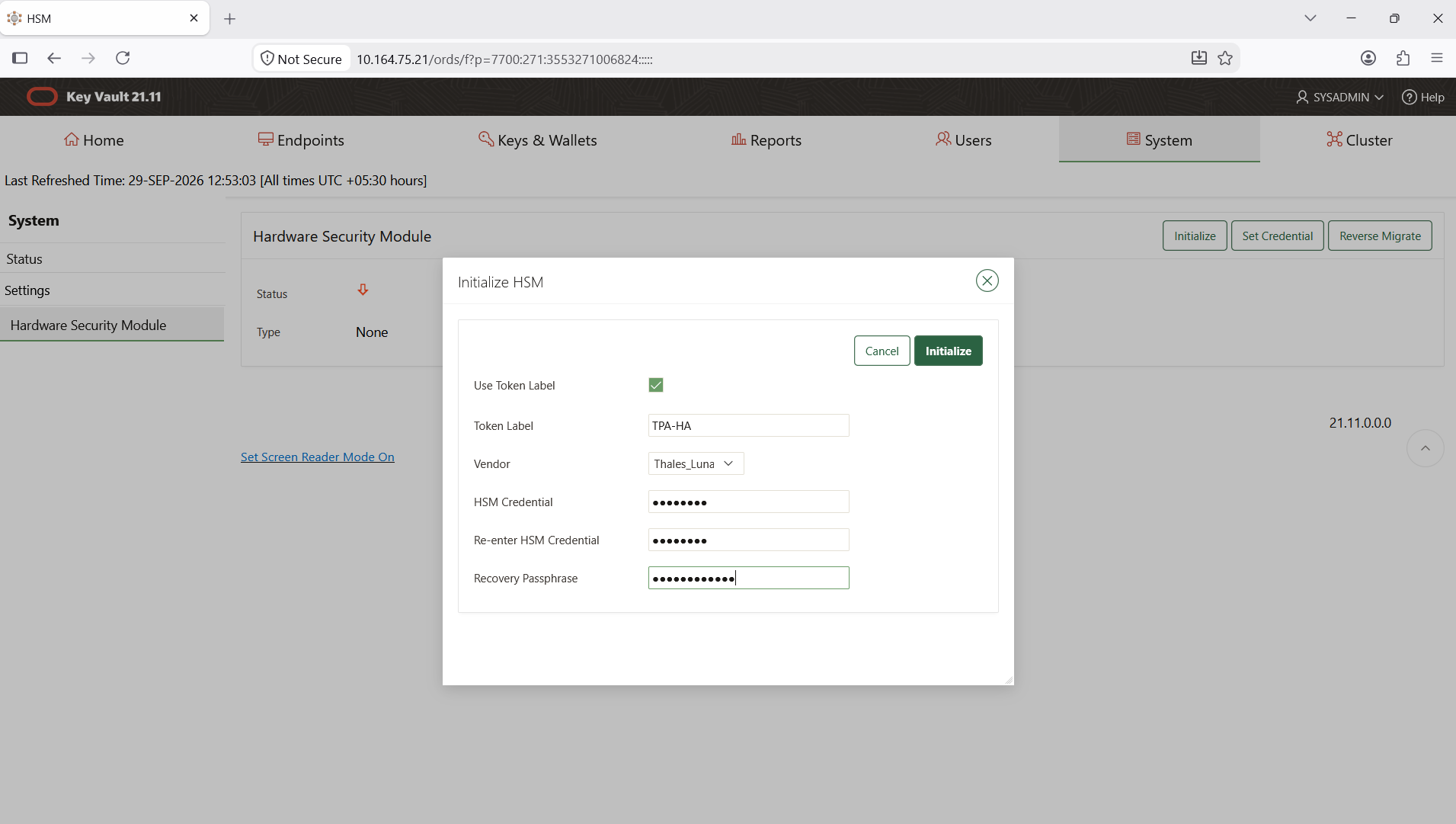Image resolution: width=1456 pixels, height=824 pixels.
Task: Click Set Credential button
Action: [1277, 236]
